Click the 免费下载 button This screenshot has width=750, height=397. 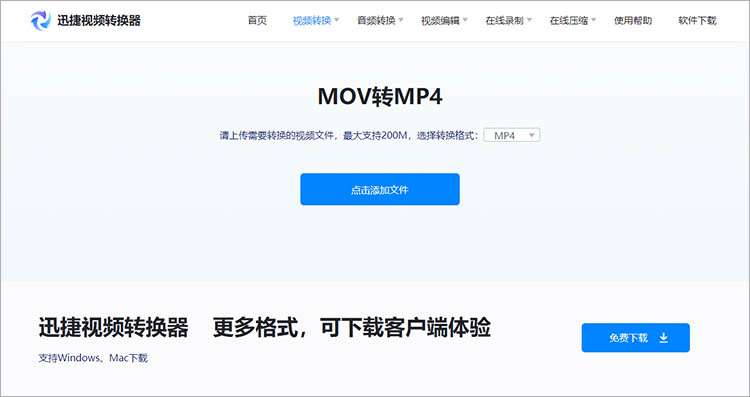[636, 338]
